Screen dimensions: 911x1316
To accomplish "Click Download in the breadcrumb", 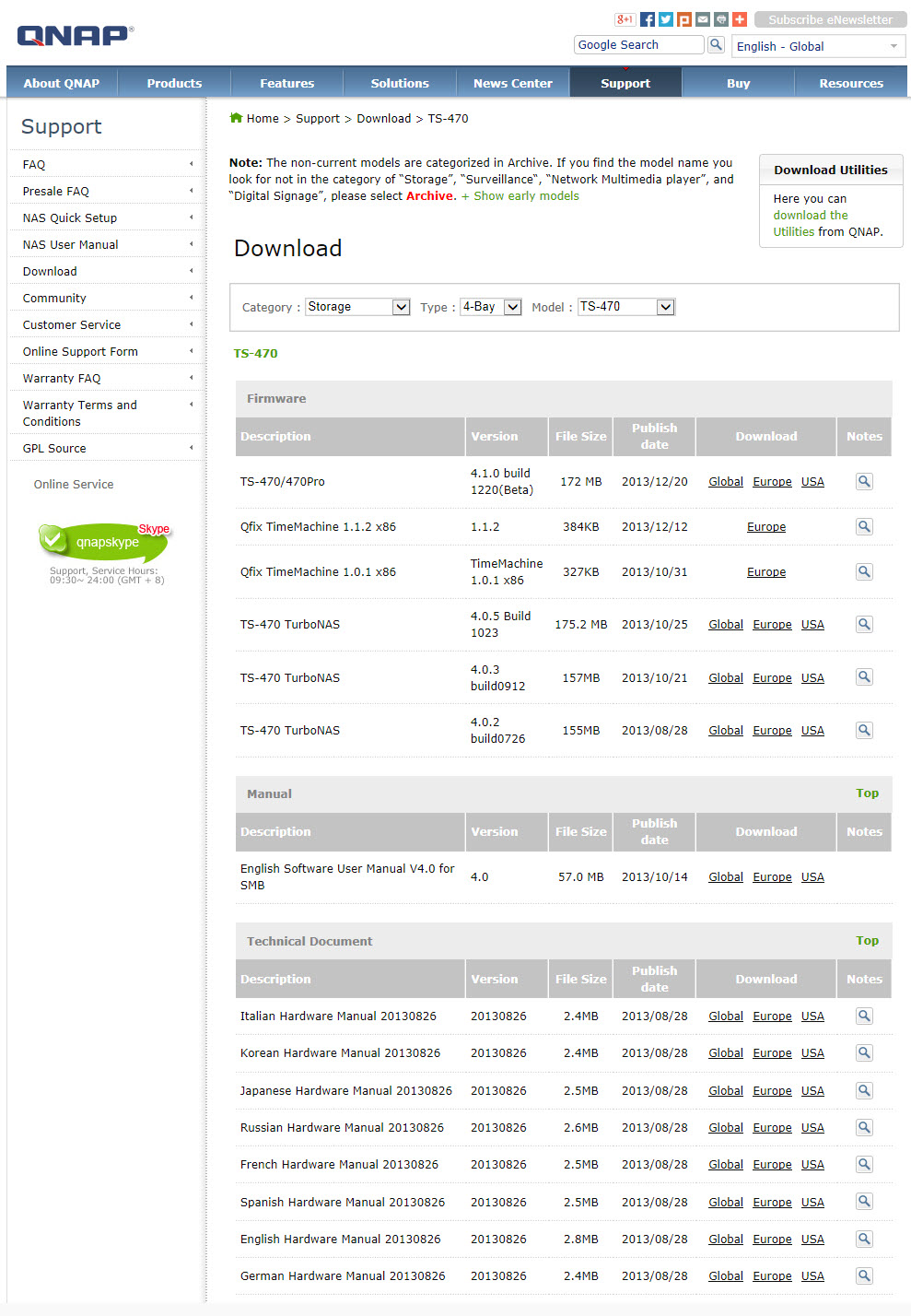I will [384, 118].
